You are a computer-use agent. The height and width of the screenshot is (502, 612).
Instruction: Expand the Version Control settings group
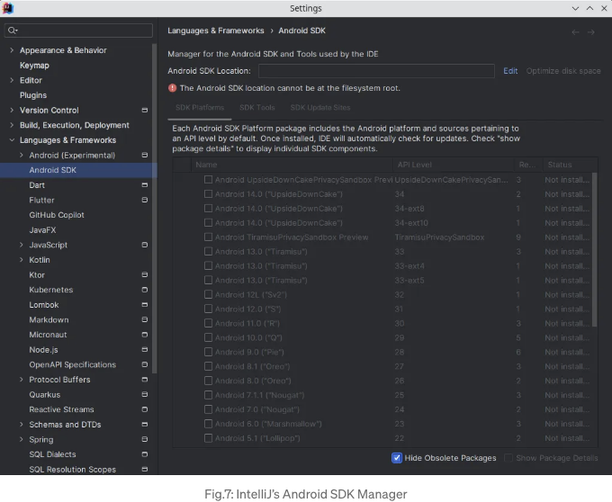[12, 110]
